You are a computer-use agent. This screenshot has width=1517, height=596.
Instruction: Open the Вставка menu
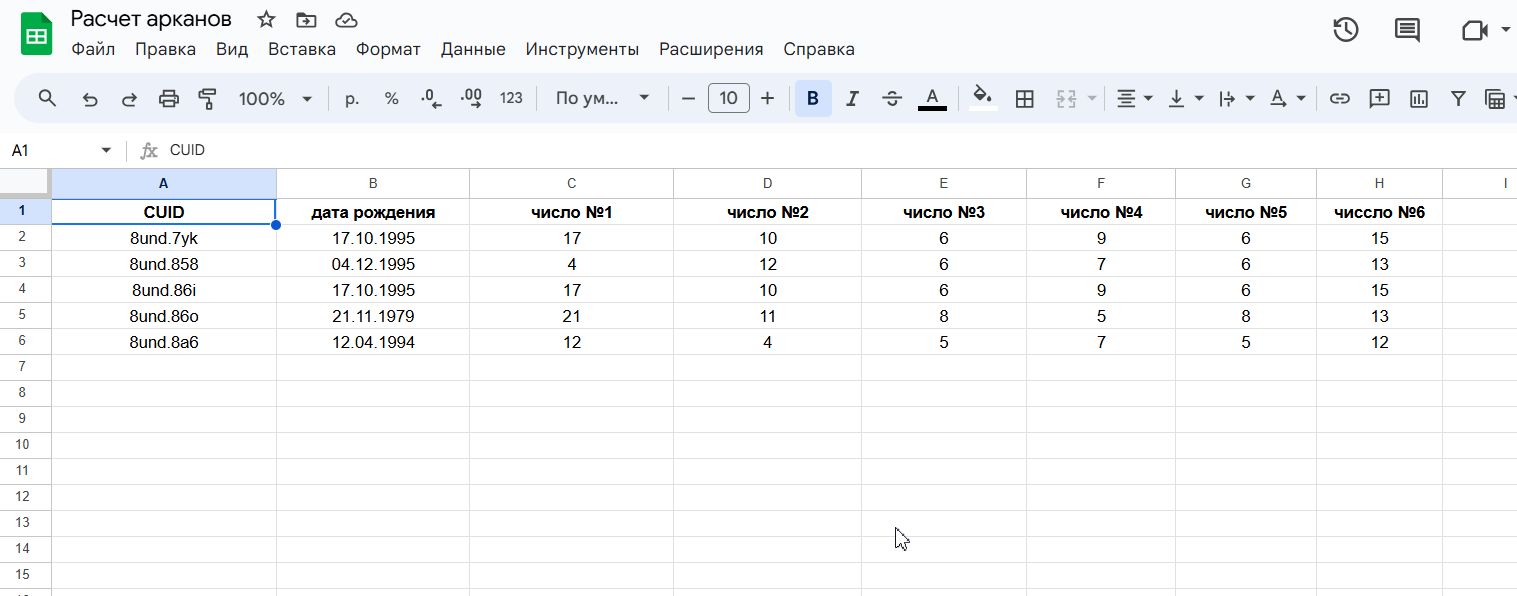(301, 49)
